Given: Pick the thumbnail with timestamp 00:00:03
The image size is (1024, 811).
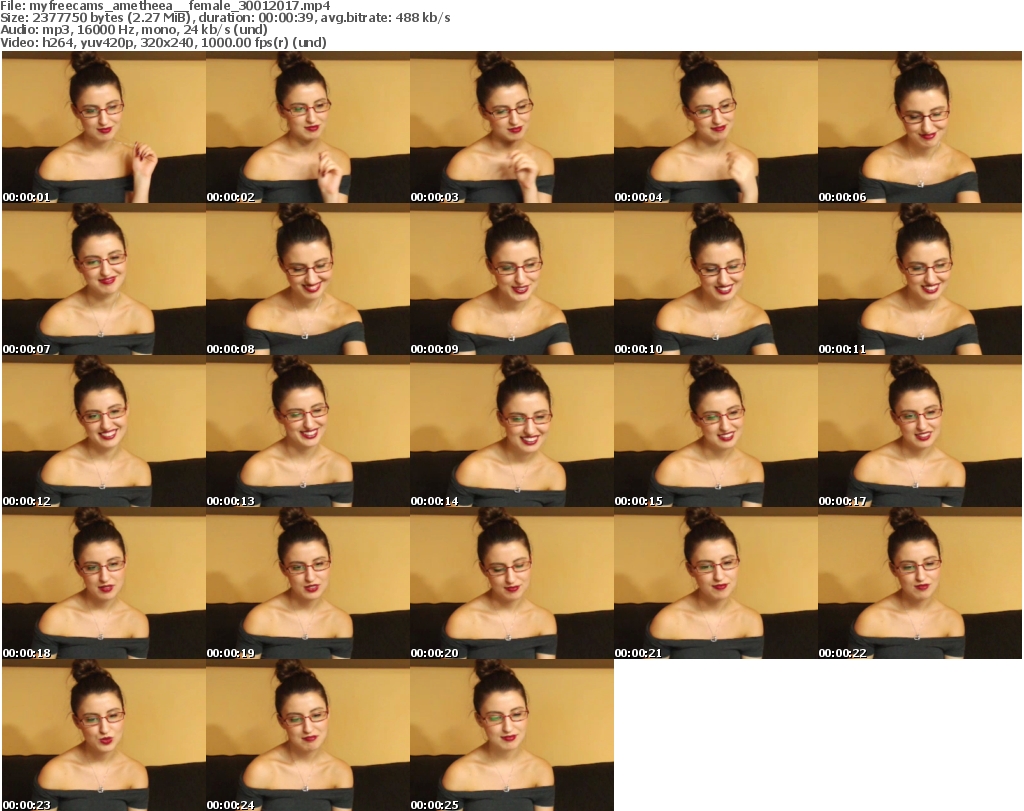Looking at the screenshot, I should pos(511,127).
